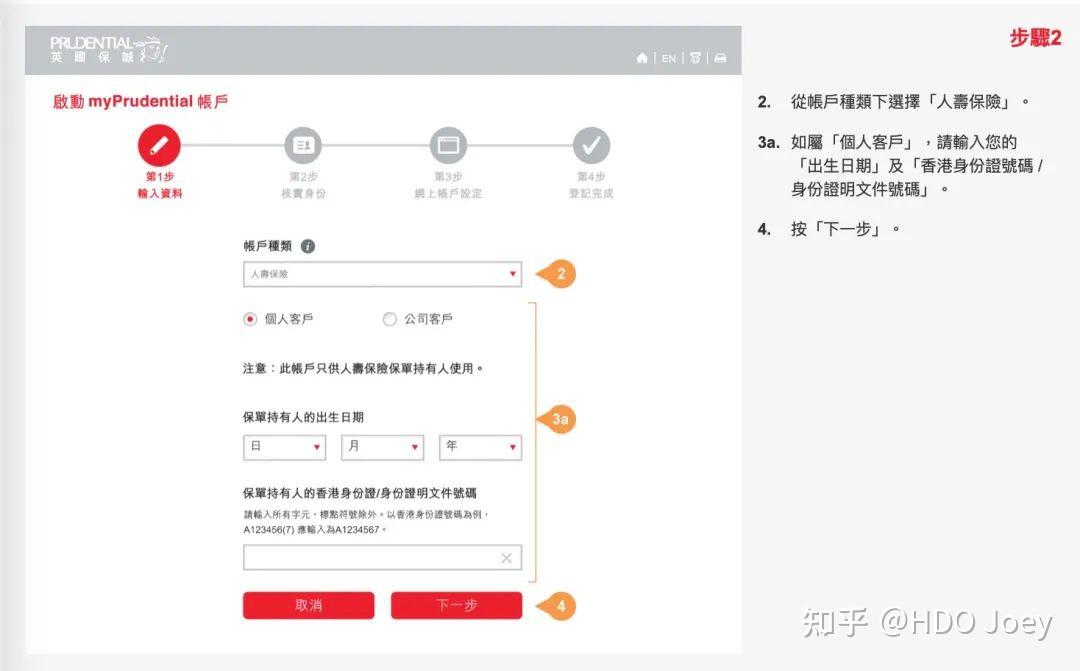Click the checkmark icon for 第4步 登記完成
Screen dimensions: 1080x671
[592, 145]
